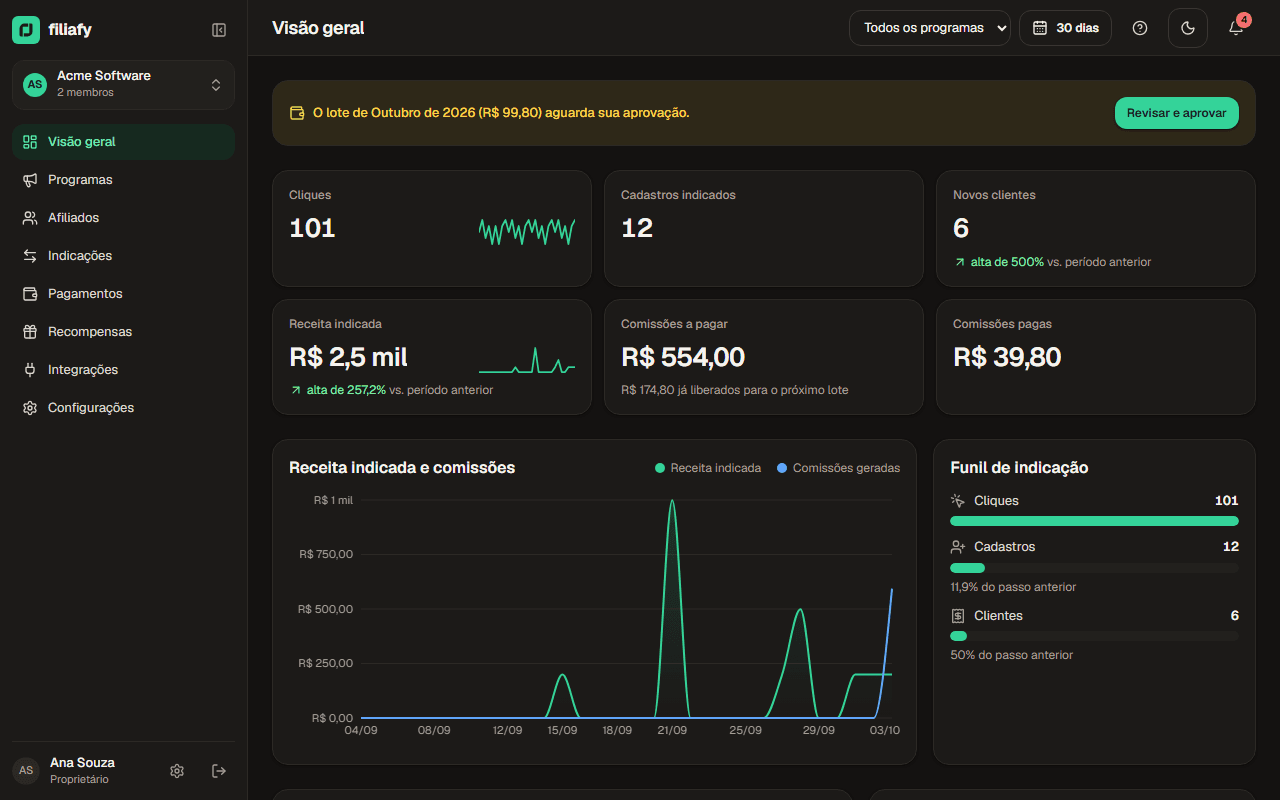Click 'R$ 174,80 já liberados para o próximo lote'
The height and width of the screenshot is (800, 1280).
pos(735,390)
